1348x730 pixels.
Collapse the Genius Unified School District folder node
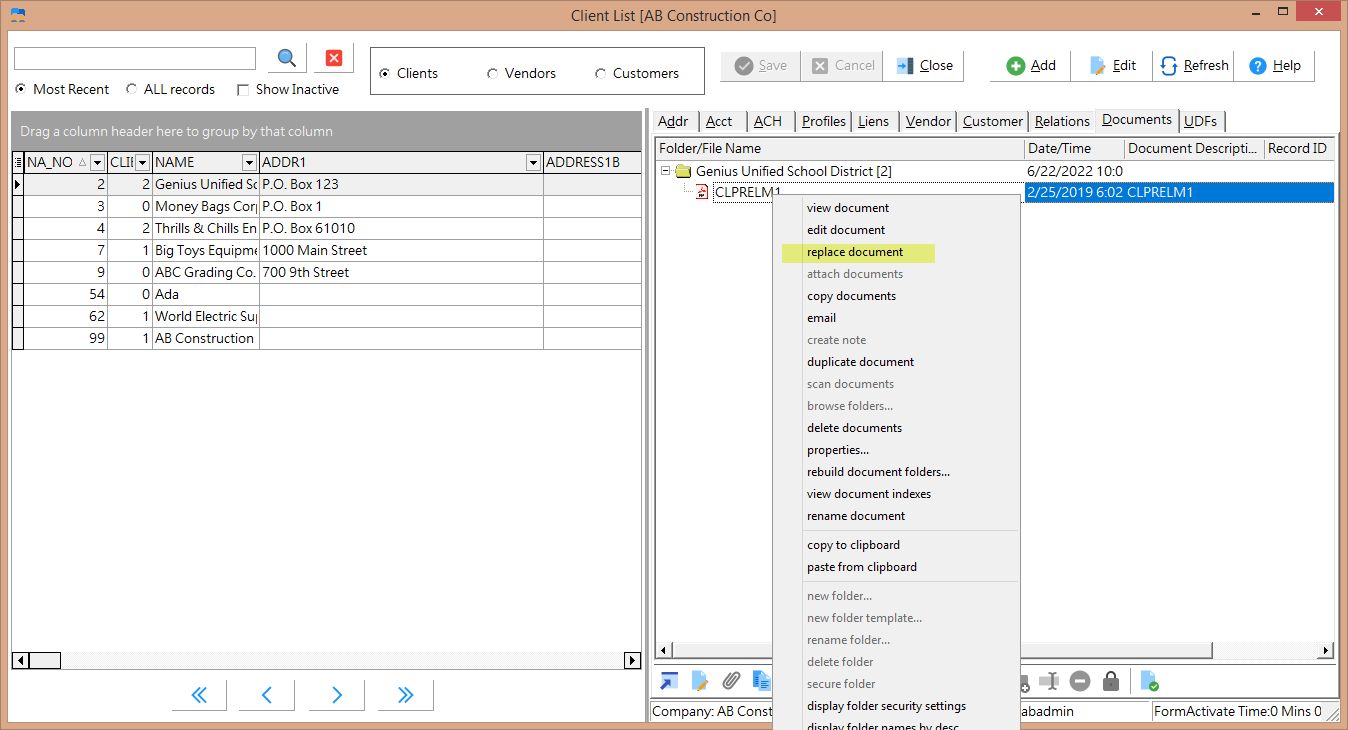(x=665, y=171)
